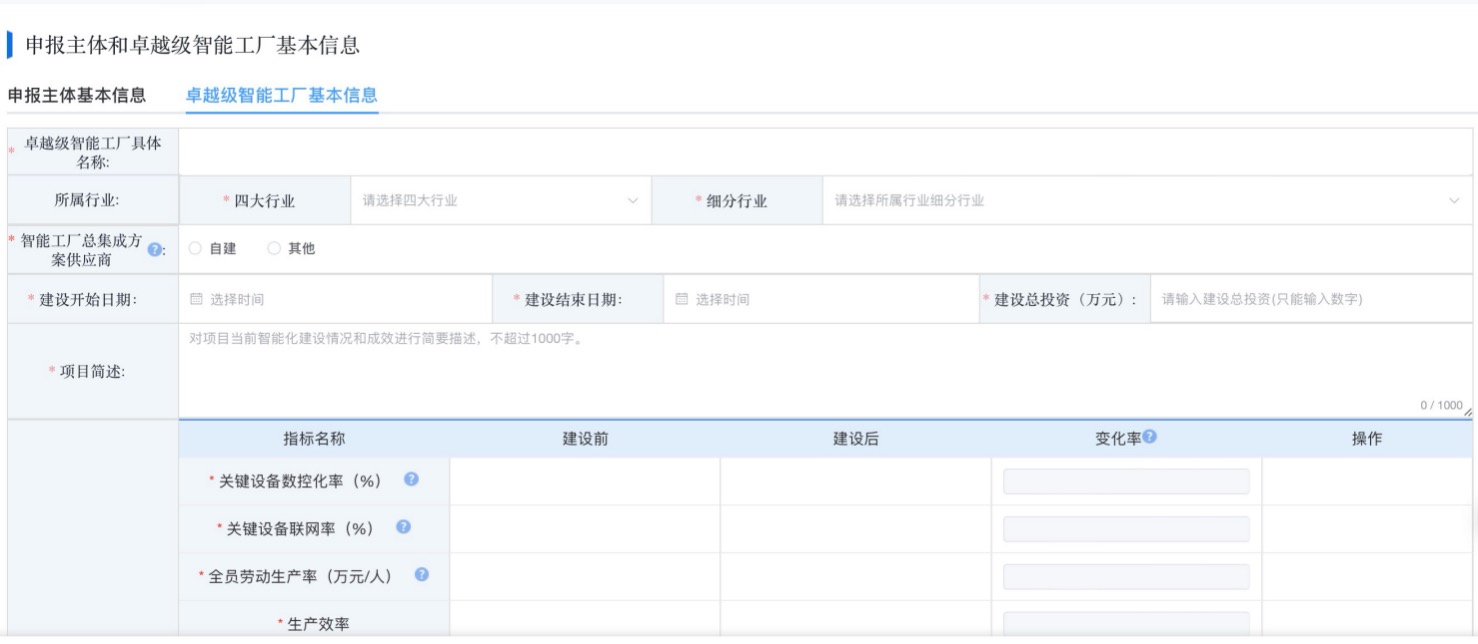Click the 卓越级智能工厂具体名称 input field

click(825, 152)
